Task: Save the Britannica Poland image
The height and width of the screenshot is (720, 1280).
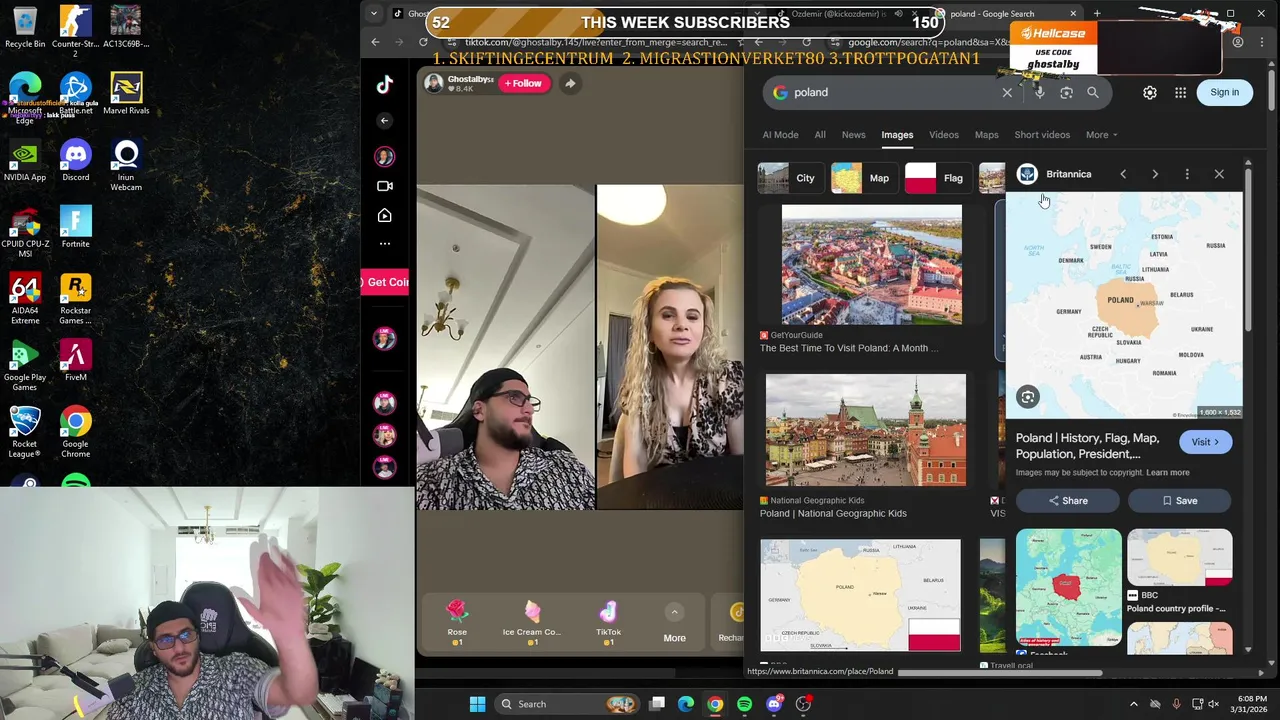Action: point(1180,501)
